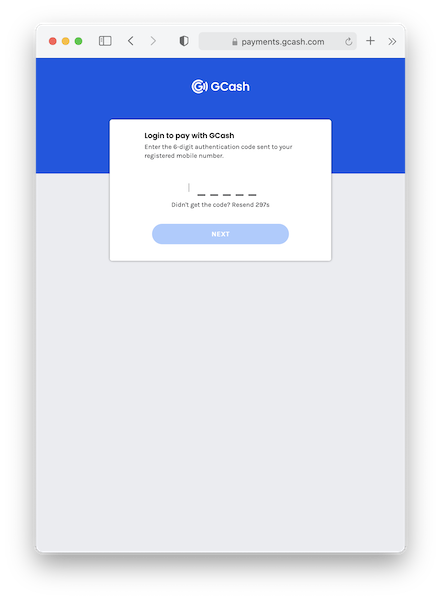Screen dimensions: 441x600
Task: Open the Privacy Report shield icon
Action: coord(184,41)
